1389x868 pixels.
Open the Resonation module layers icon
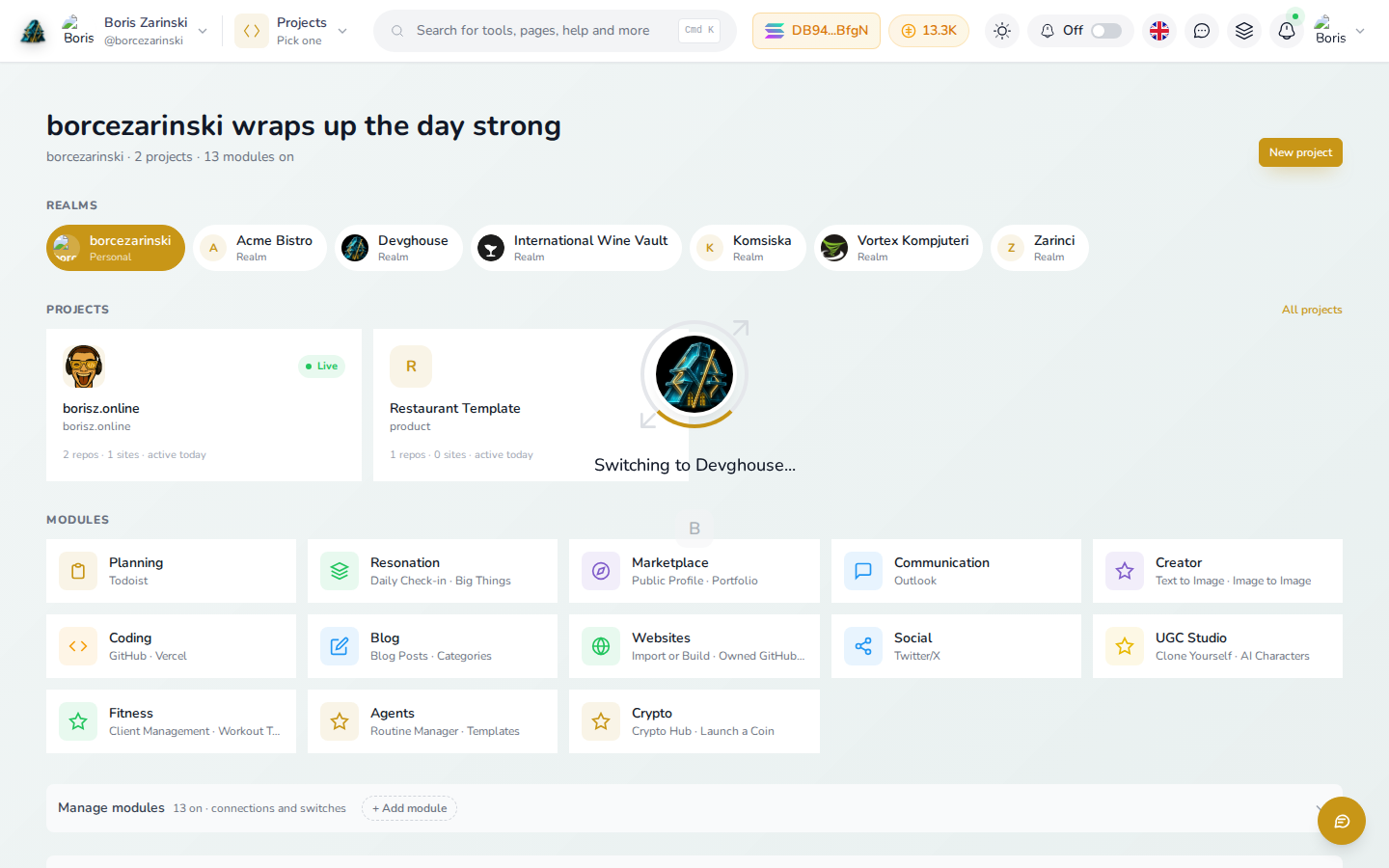point(340,571)
